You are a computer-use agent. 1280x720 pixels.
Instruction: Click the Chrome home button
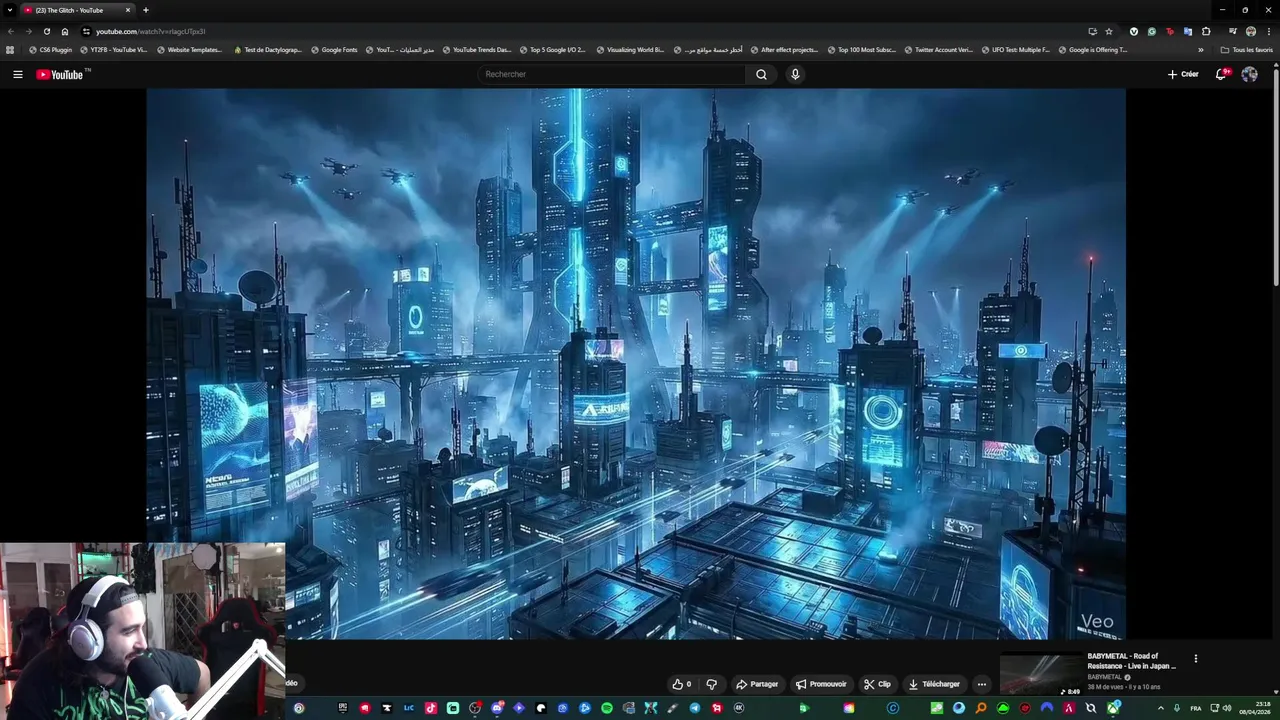point(65,31)
